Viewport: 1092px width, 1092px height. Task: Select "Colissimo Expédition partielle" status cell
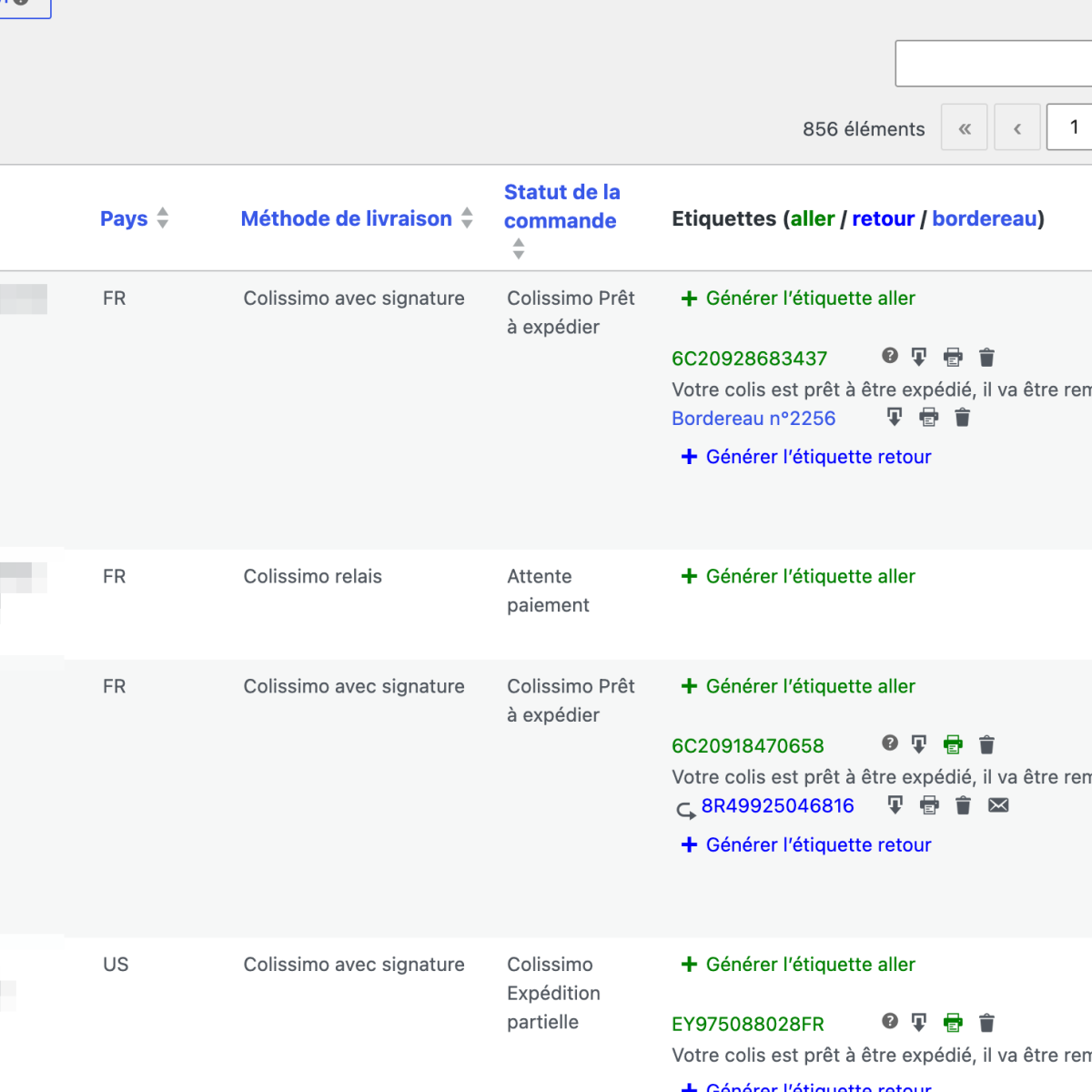pyautogui.click(x=553, y=993)
